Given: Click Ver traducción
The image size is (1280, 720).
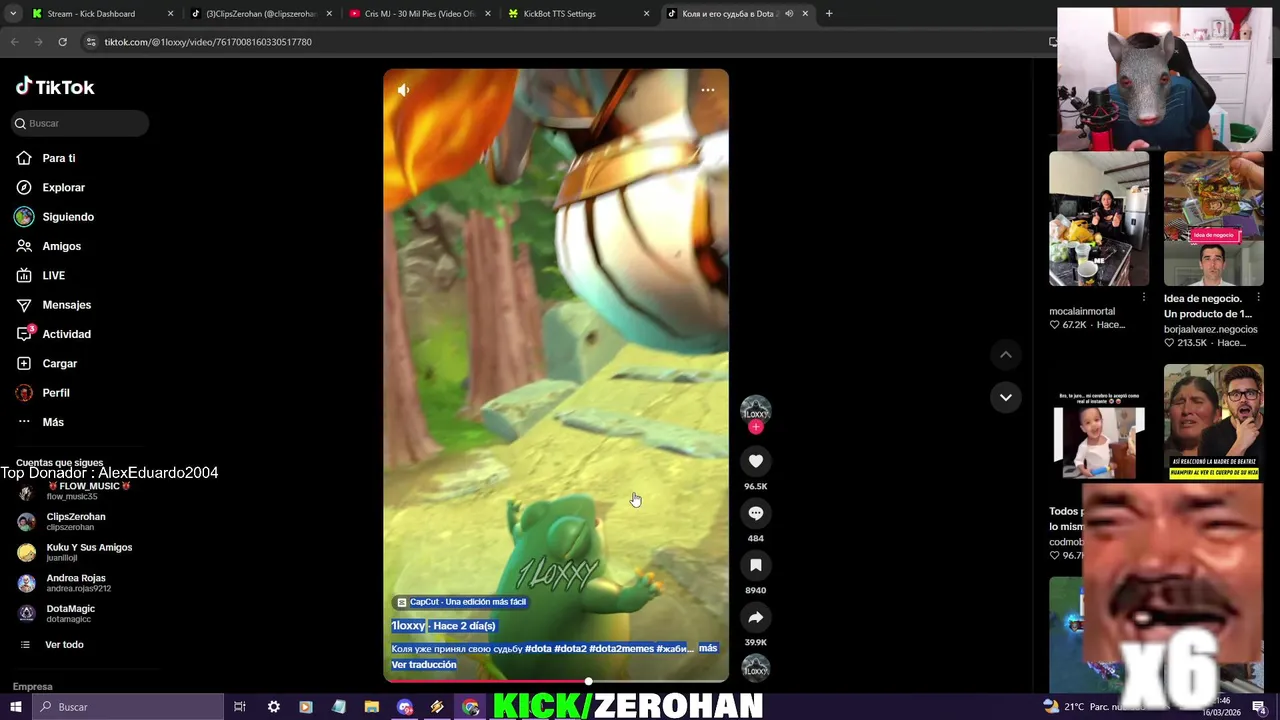Looking at the screenshot, I should (424, 664).
